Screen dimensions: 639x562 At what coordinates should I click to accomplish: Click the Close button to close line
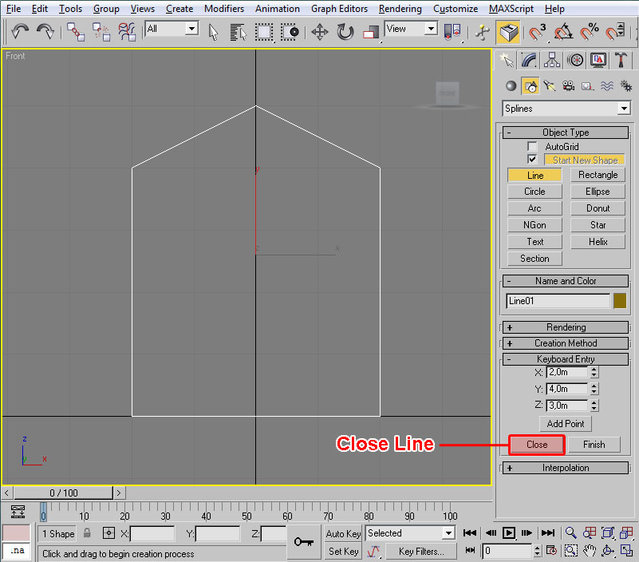pyautogui.click(x=537, y=444)
